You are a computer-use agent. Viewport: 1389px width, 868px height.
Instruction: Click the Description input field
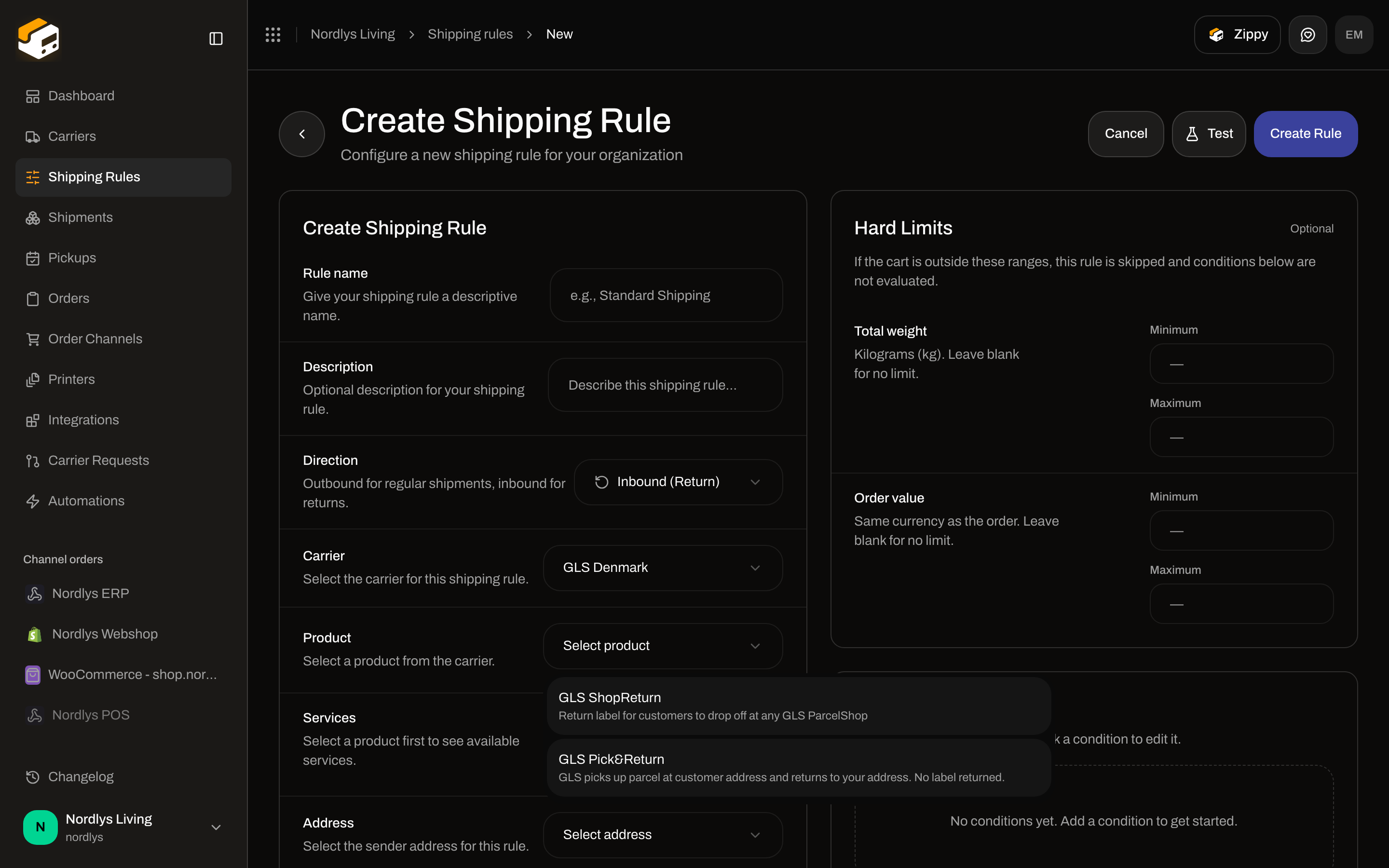tap(665, 385)
